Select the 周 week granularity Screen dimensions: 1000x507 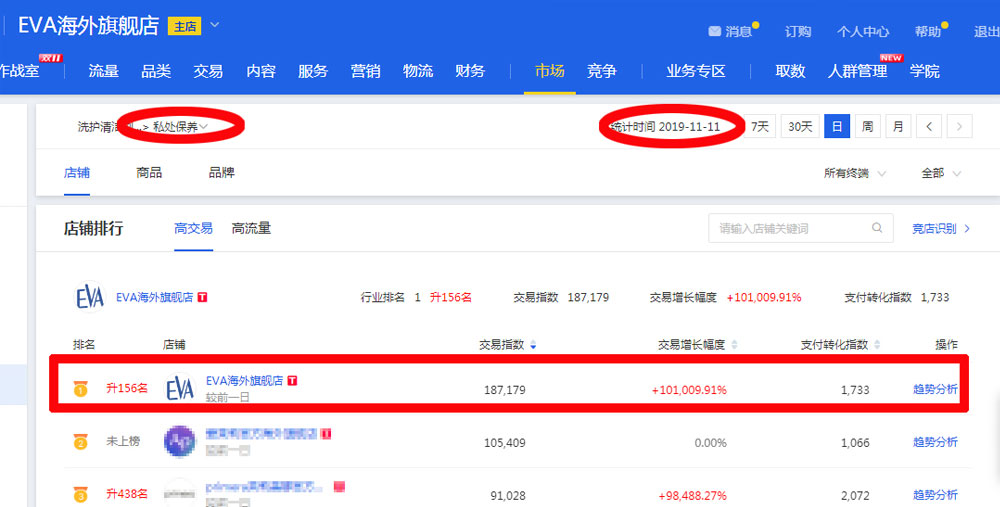[867, 126]
